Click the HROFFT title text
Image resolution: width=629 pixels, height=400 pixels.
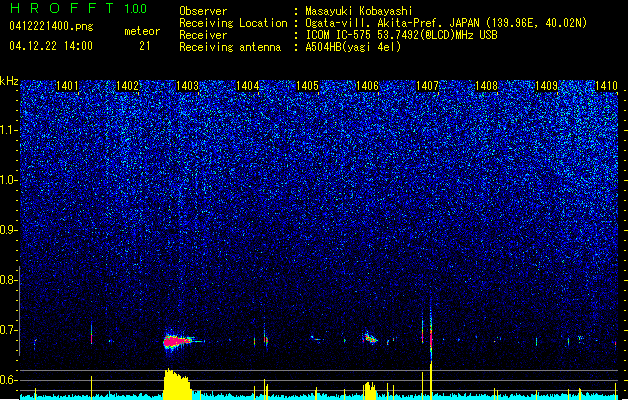click(x=62, y=8)
